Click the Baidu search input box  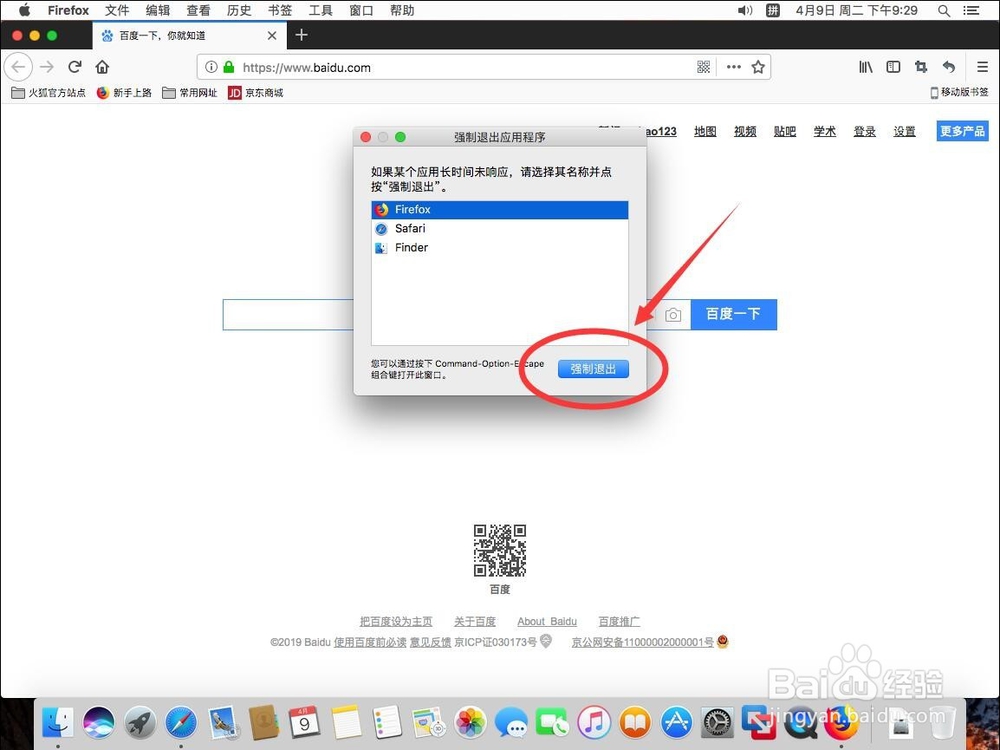pyautogui.click(x=288, y=314)
